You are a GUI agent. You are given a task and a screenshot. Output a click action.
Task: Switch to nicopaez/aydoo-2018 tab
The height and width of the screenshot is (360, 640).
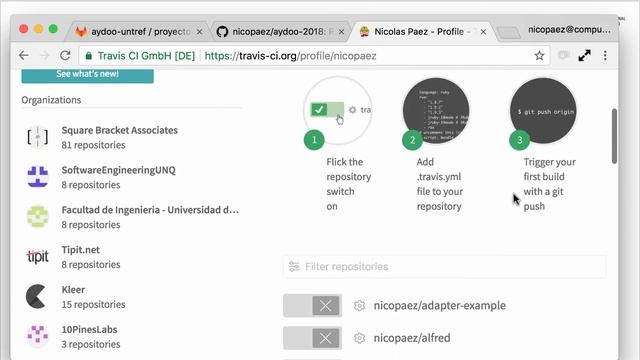[x=280, y=31]
